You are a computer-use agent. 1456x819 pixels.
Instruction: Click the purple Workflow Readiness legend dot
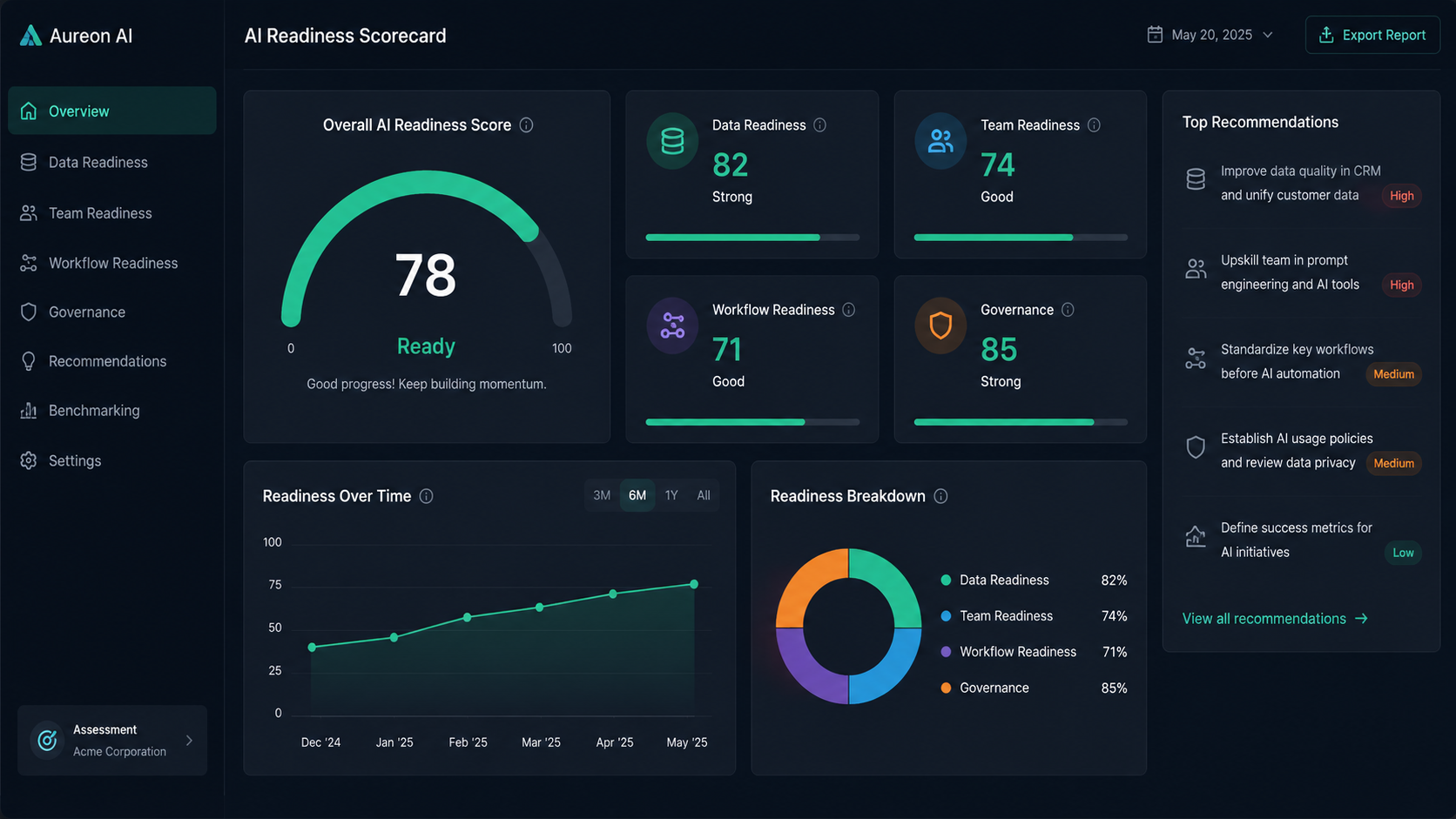[x=946, y=652]
